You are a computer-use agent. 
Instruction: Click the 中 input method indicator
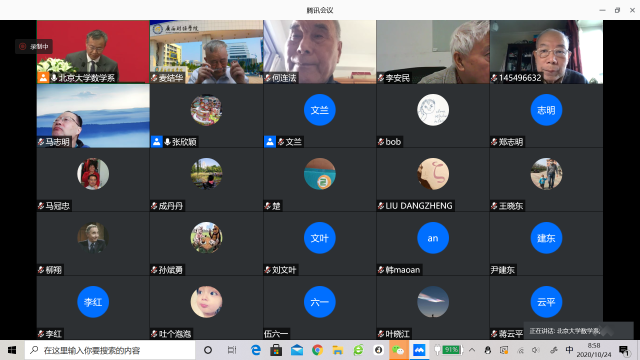pos(569,350)
